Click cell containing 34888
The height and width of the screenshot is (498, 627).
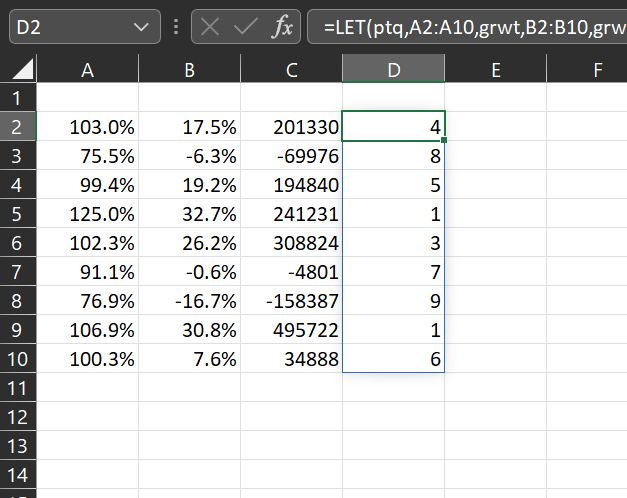pyautogui.click(x=292, y=358)
